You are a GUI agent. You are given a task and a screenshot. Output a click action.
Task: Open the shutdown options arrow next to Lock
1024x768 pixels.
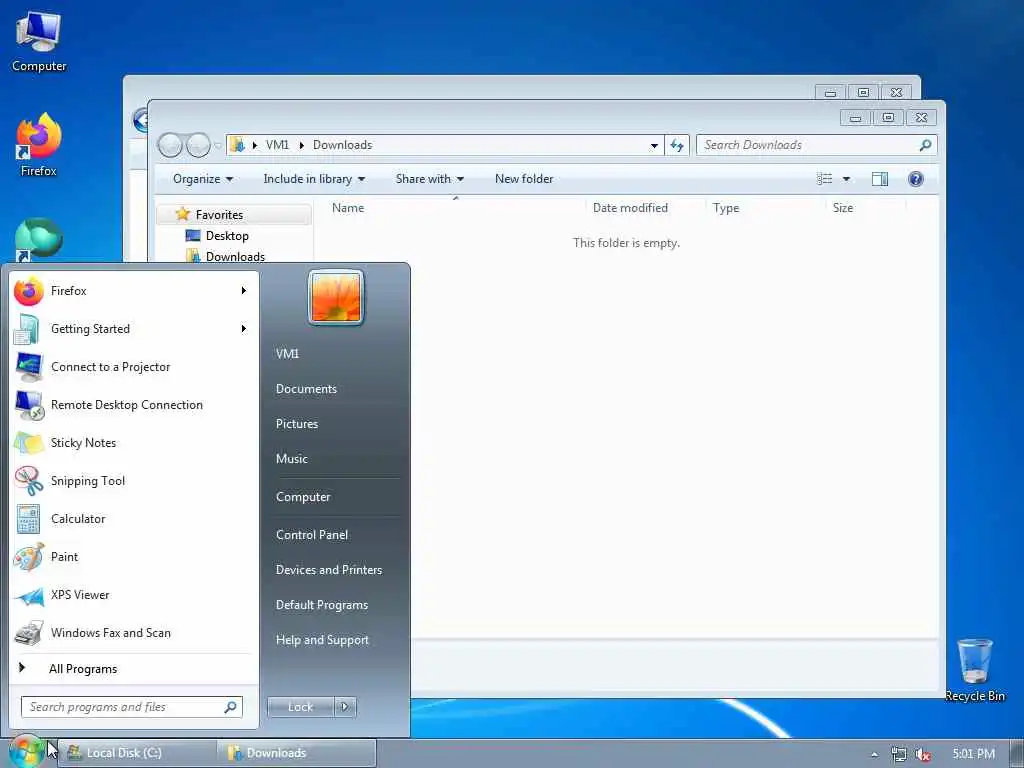point(345,707)
